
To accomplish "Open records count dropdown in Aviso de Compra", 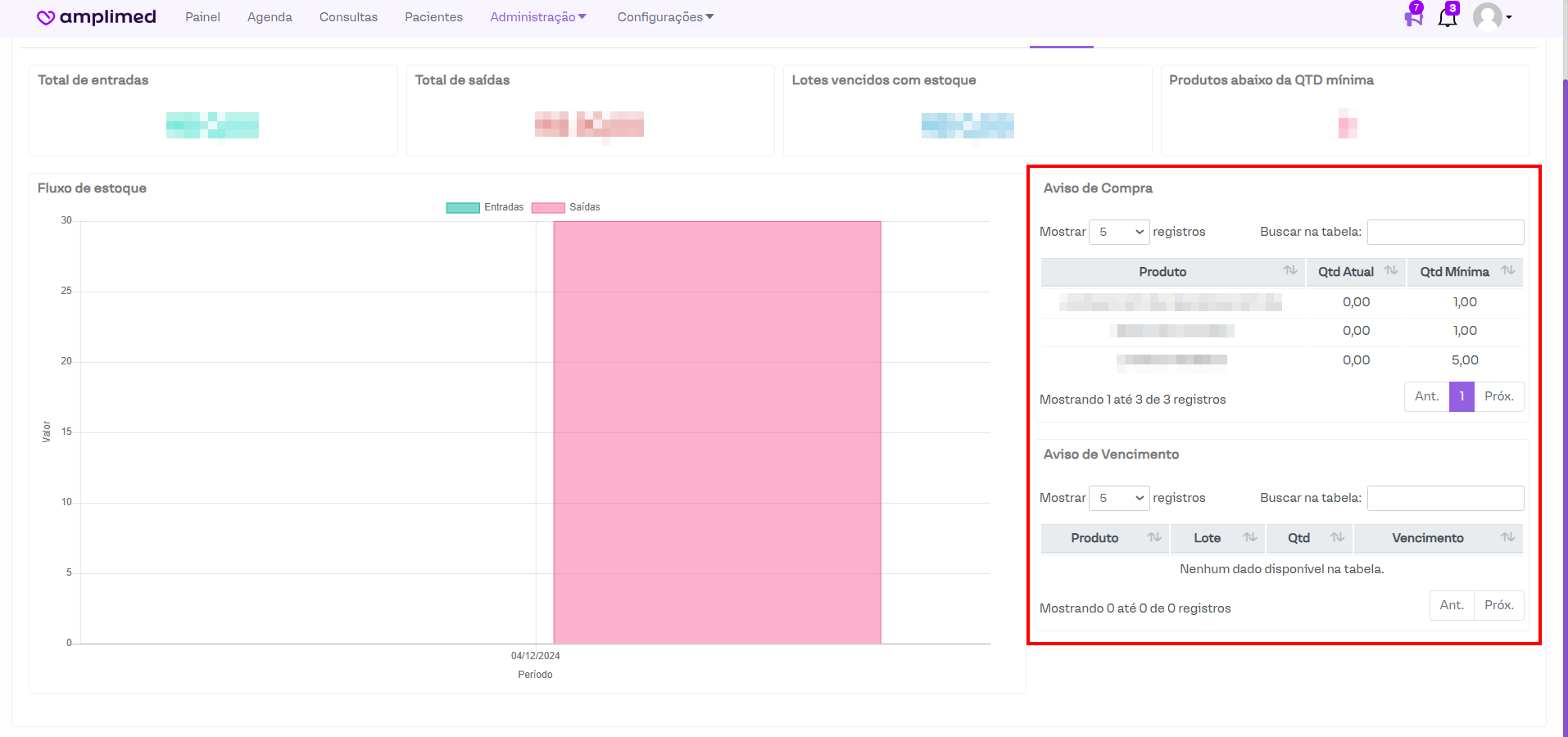I will click(x=1119, y=232).
